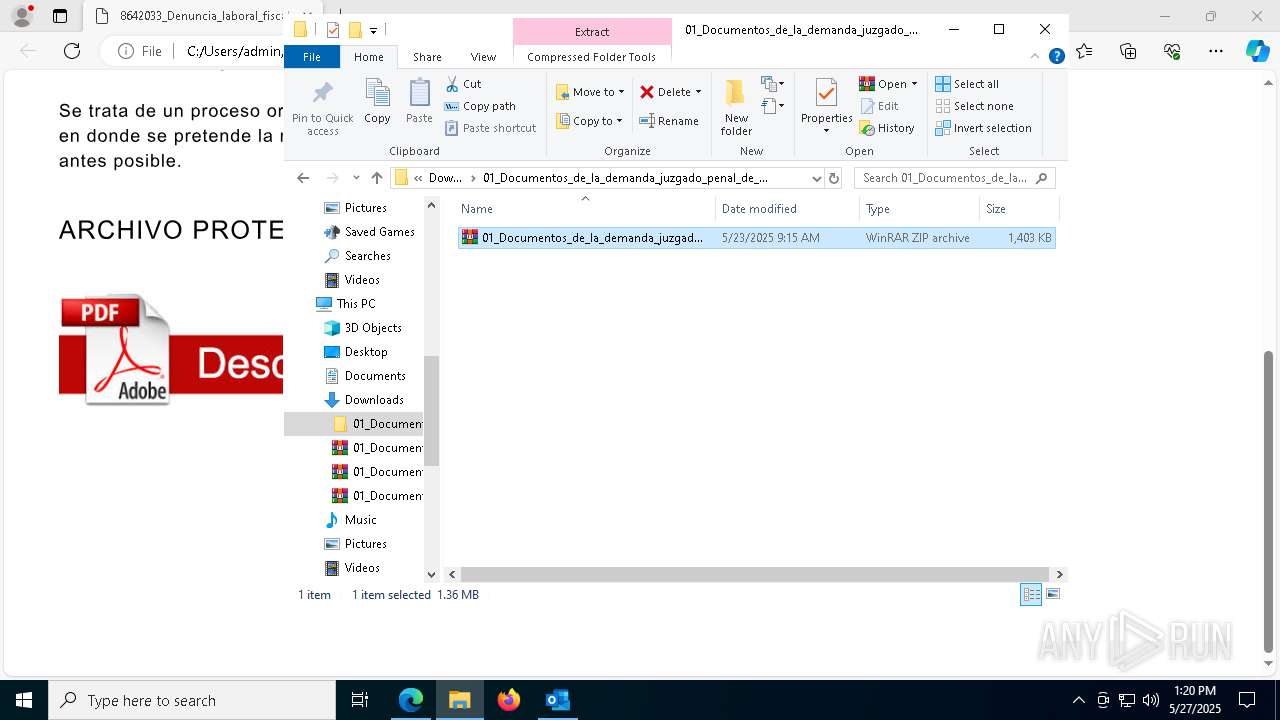
Task: Click the Windows Start button
Action: tap(24, 700)
